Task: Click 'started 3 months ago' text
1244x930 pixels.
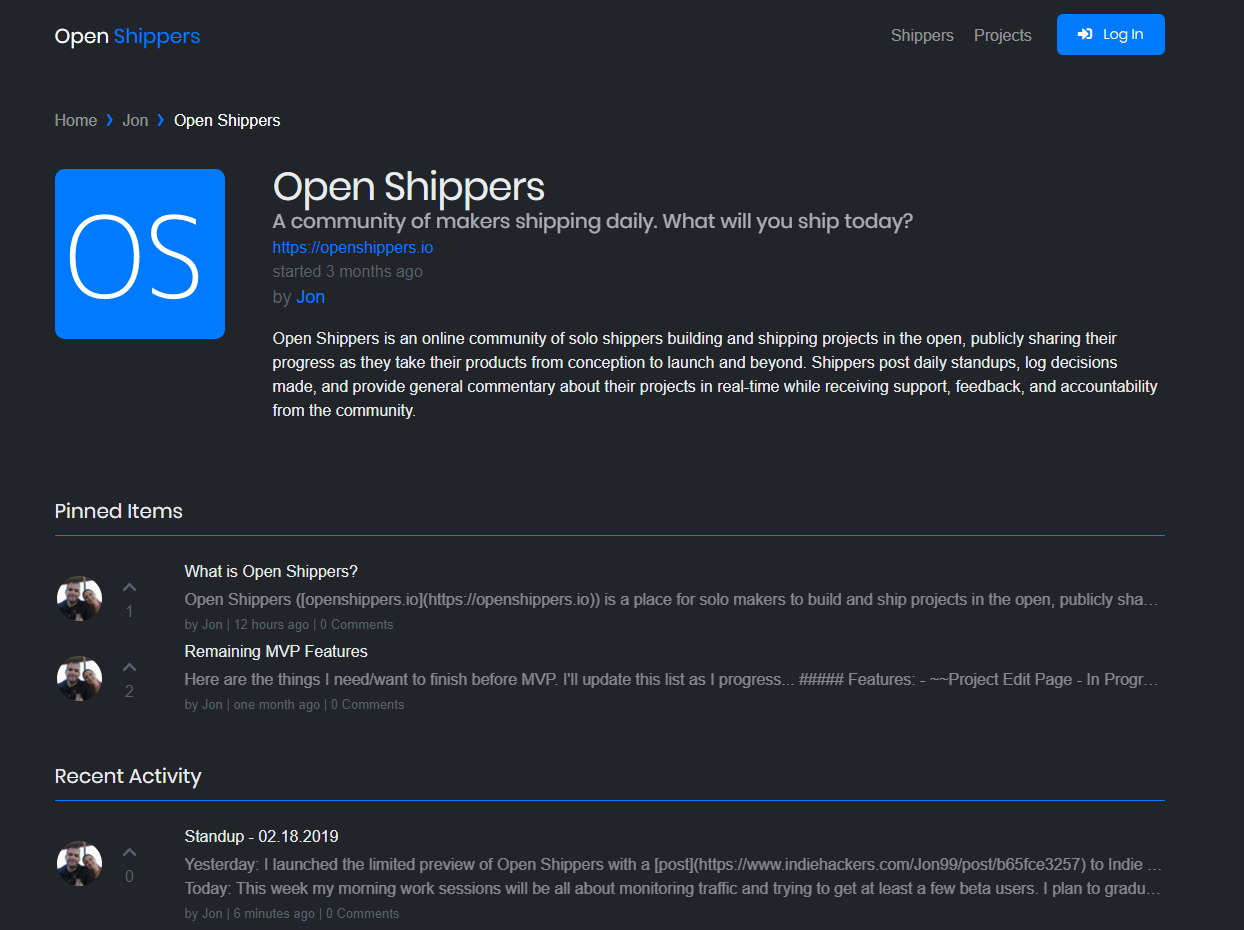Action: [348, 271]
